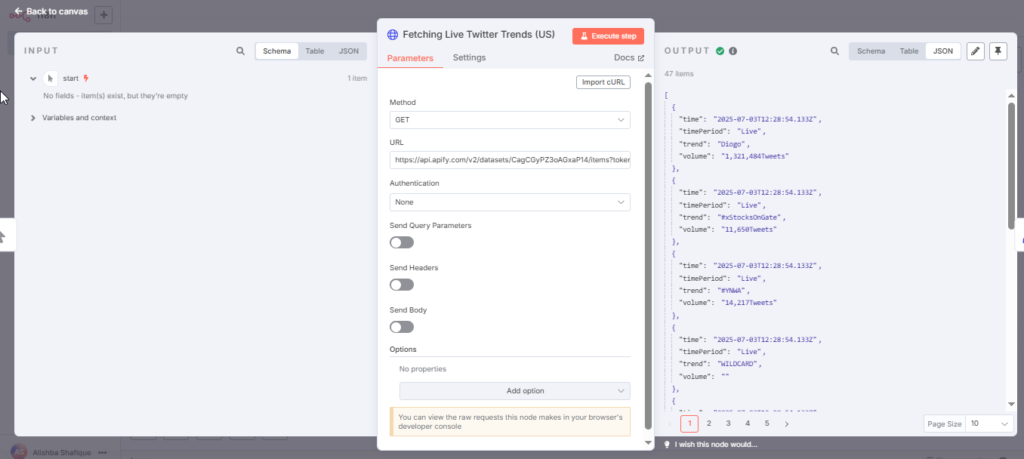Image resolution: width=1024 pixels, height=459 pixels.
Task: Click the edit output pencil icon
Action: 975,51
